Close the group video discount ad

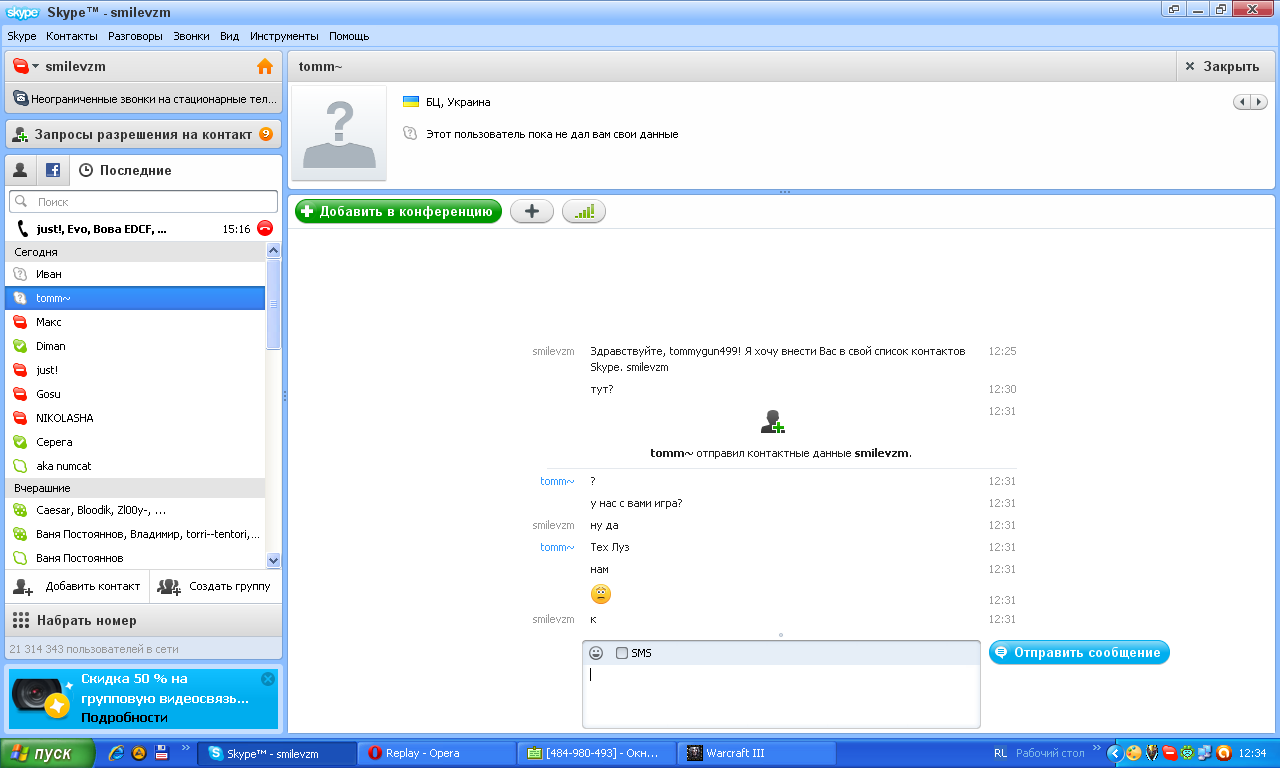(268, 679)
